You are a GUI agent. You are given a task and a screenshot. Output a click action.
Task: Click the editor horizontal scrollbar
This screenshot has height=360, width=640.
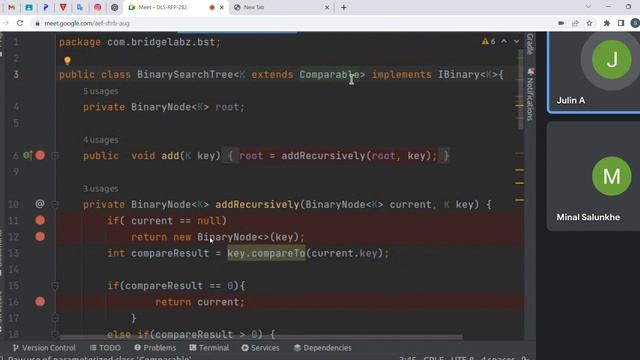pyautogui.click(x=261, y=338)
